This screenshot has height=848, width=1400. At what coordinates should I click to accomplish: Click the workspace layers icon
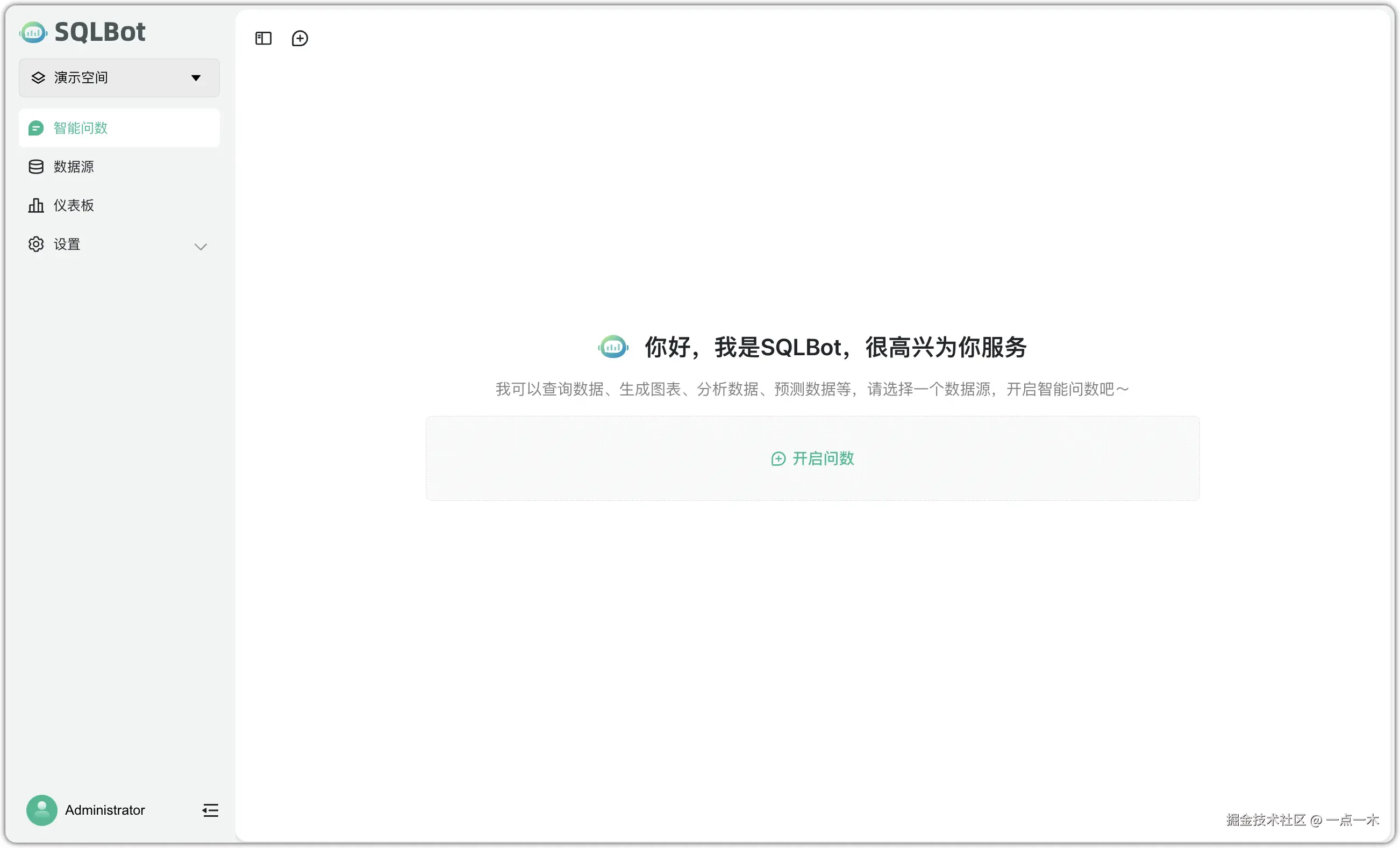[x=38, y=78]
